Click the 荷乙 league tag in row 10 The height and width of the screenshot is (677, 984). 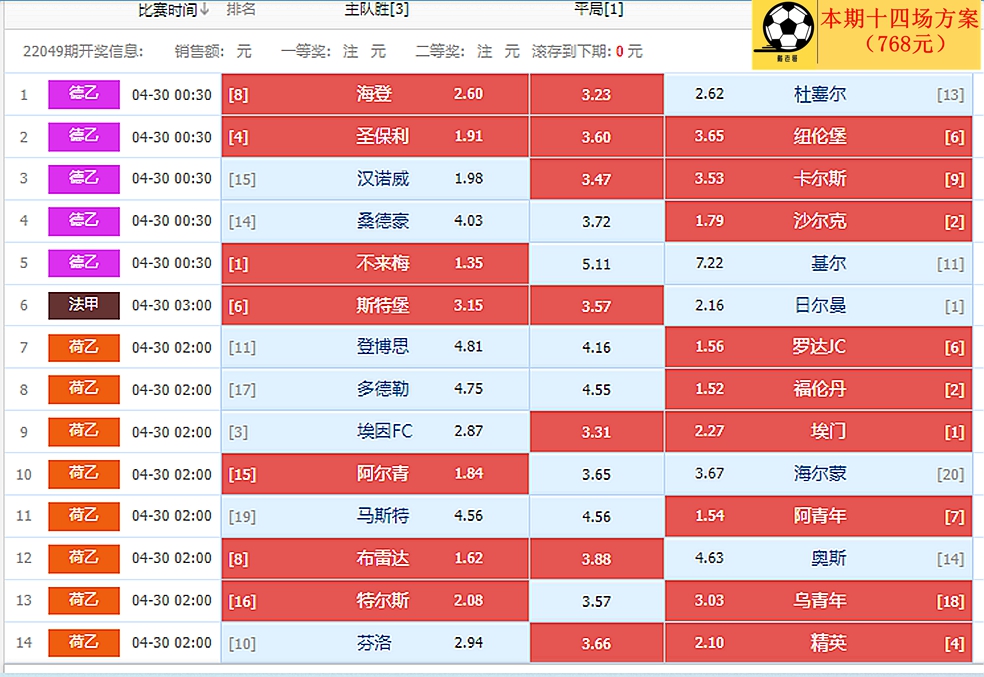(83, 474)
